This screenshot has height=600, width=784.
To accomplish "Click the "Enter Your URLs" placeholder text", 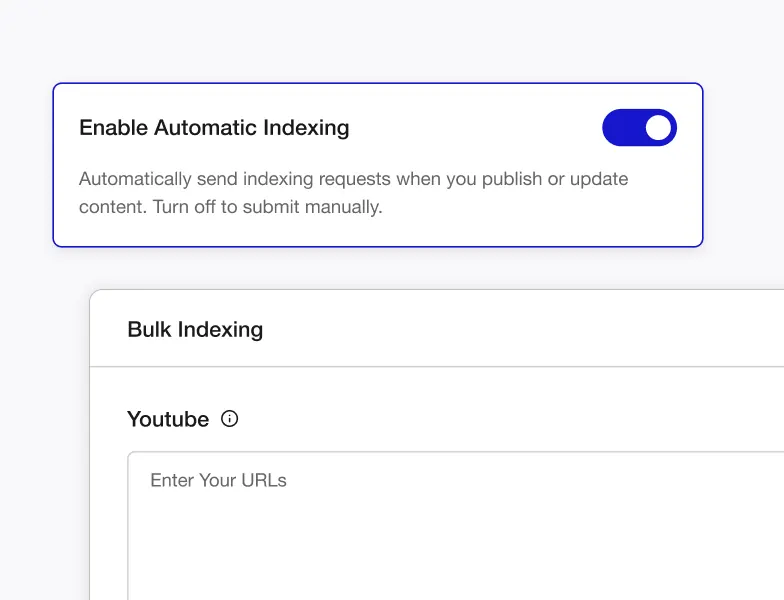I will pos(218,480).
